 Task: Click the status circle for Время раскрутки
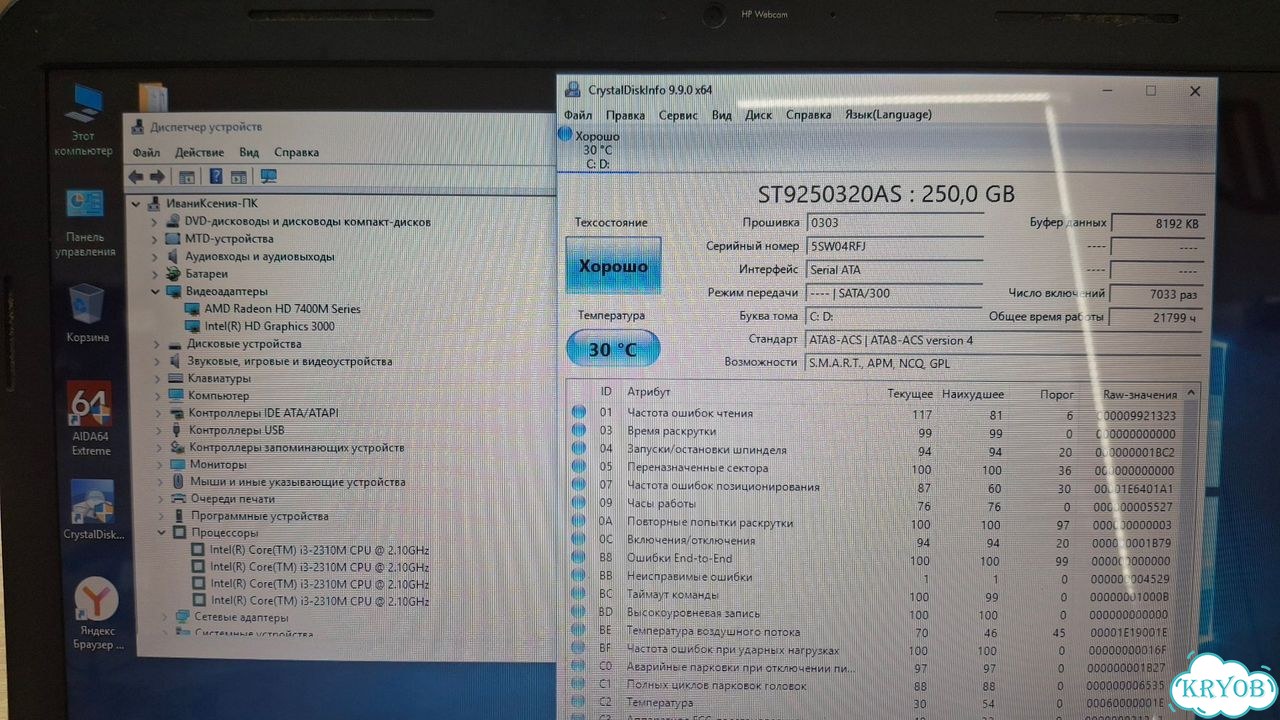tap(579, 432)
